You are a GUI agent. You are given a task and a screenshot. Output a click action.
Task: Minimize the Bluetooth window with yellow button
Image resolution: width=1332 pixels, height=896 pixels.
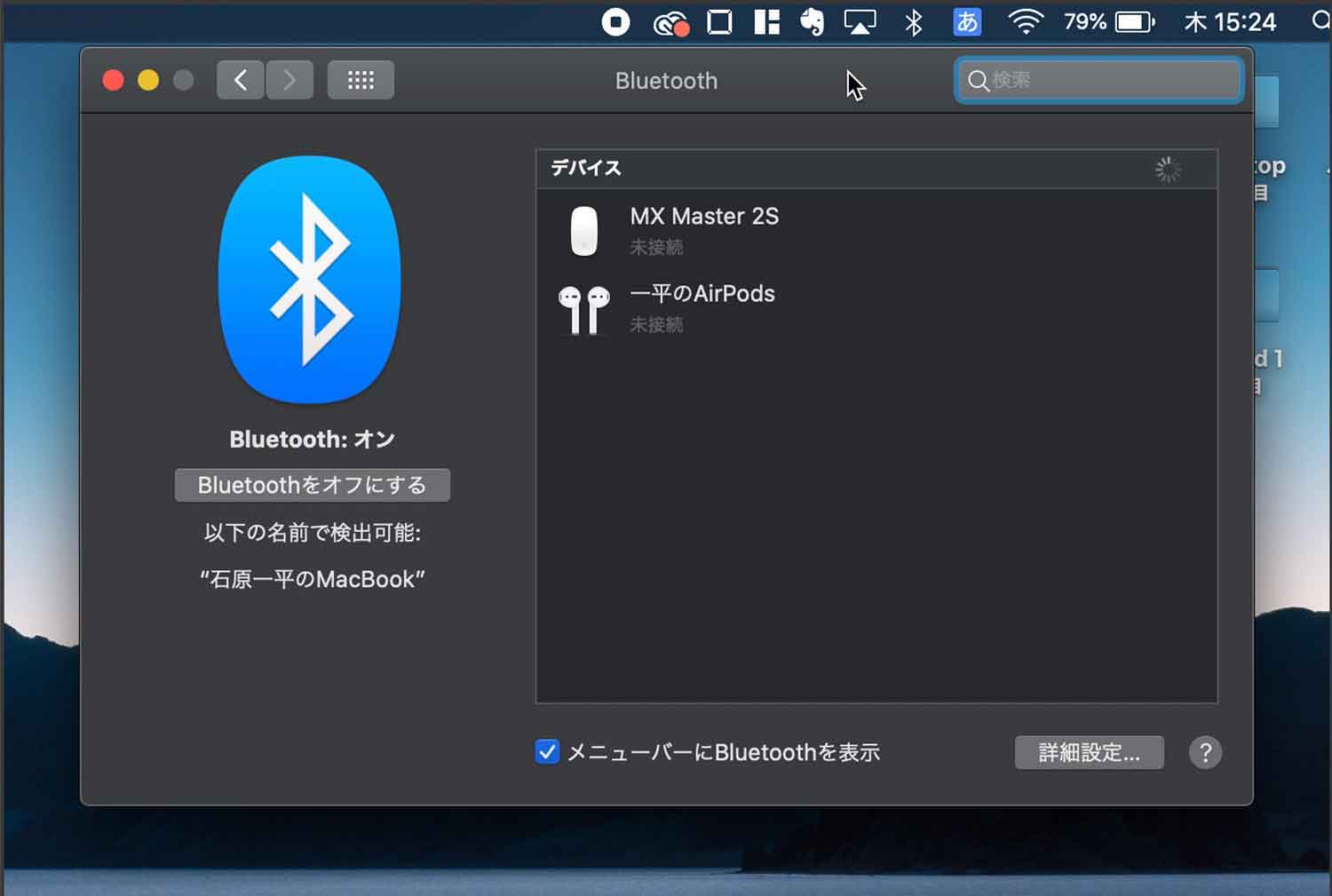(148, 80)
